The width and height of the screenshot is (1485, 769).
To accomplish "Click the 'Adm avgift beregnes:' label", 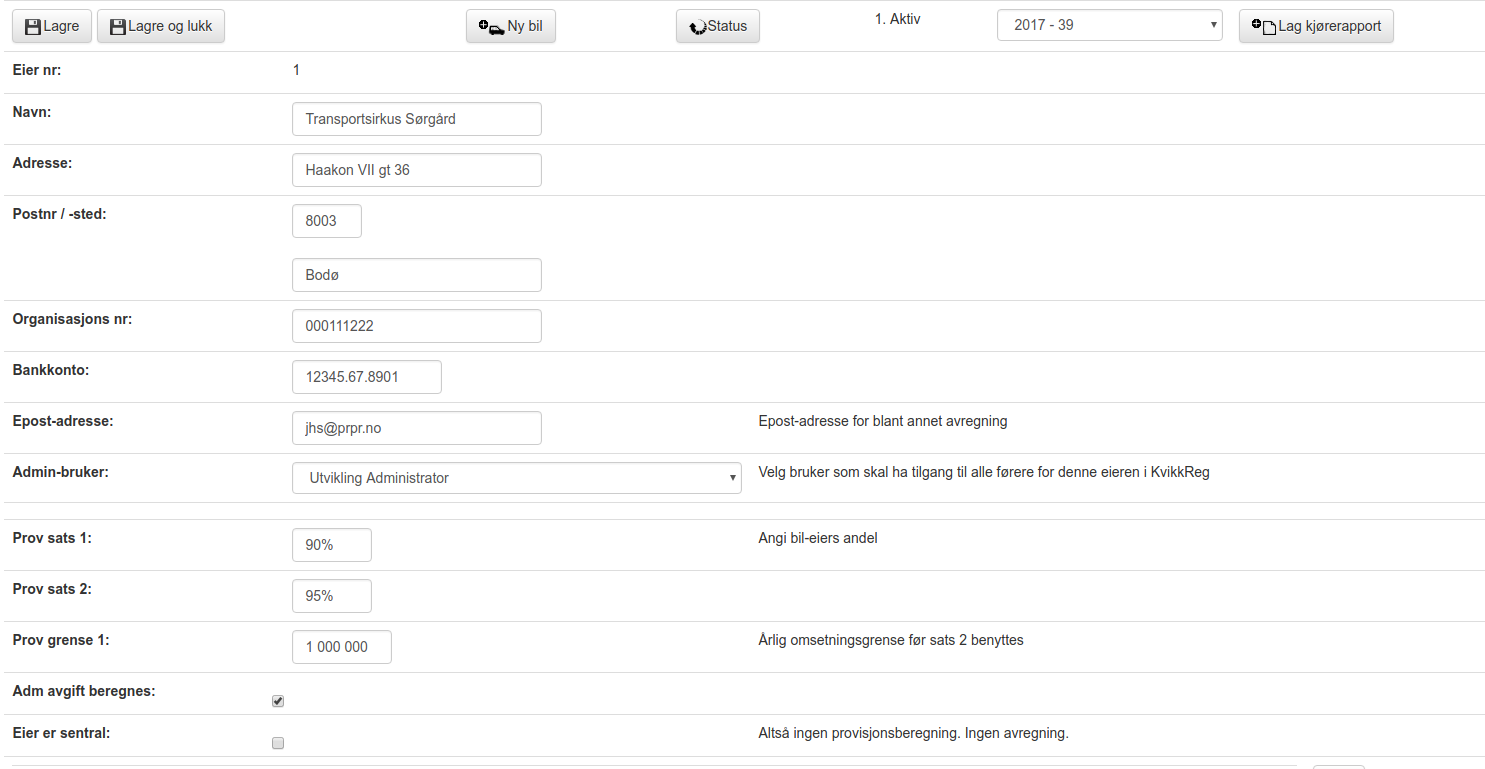I will click(84, 691).
